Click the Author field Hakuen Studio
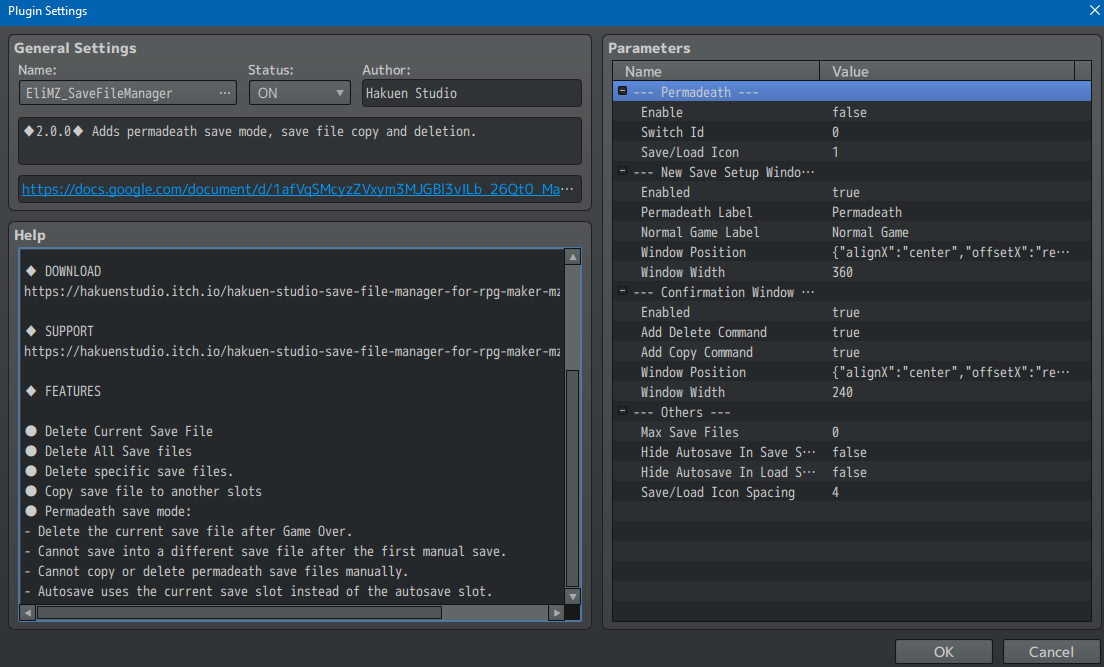The image size is (1104, 667). (x=472, y=93)
